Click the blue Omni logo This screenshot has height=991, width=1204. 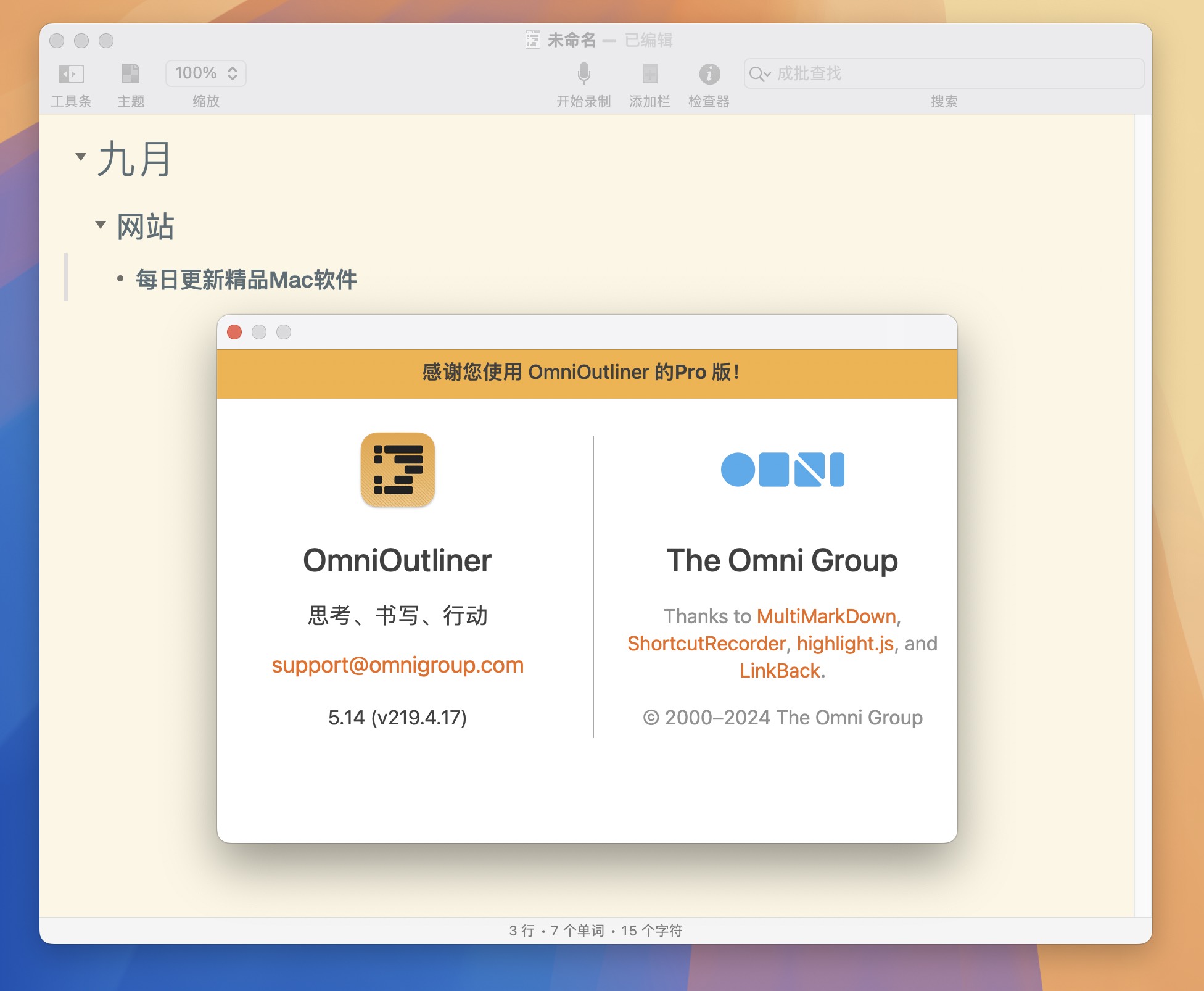[782, 470]
